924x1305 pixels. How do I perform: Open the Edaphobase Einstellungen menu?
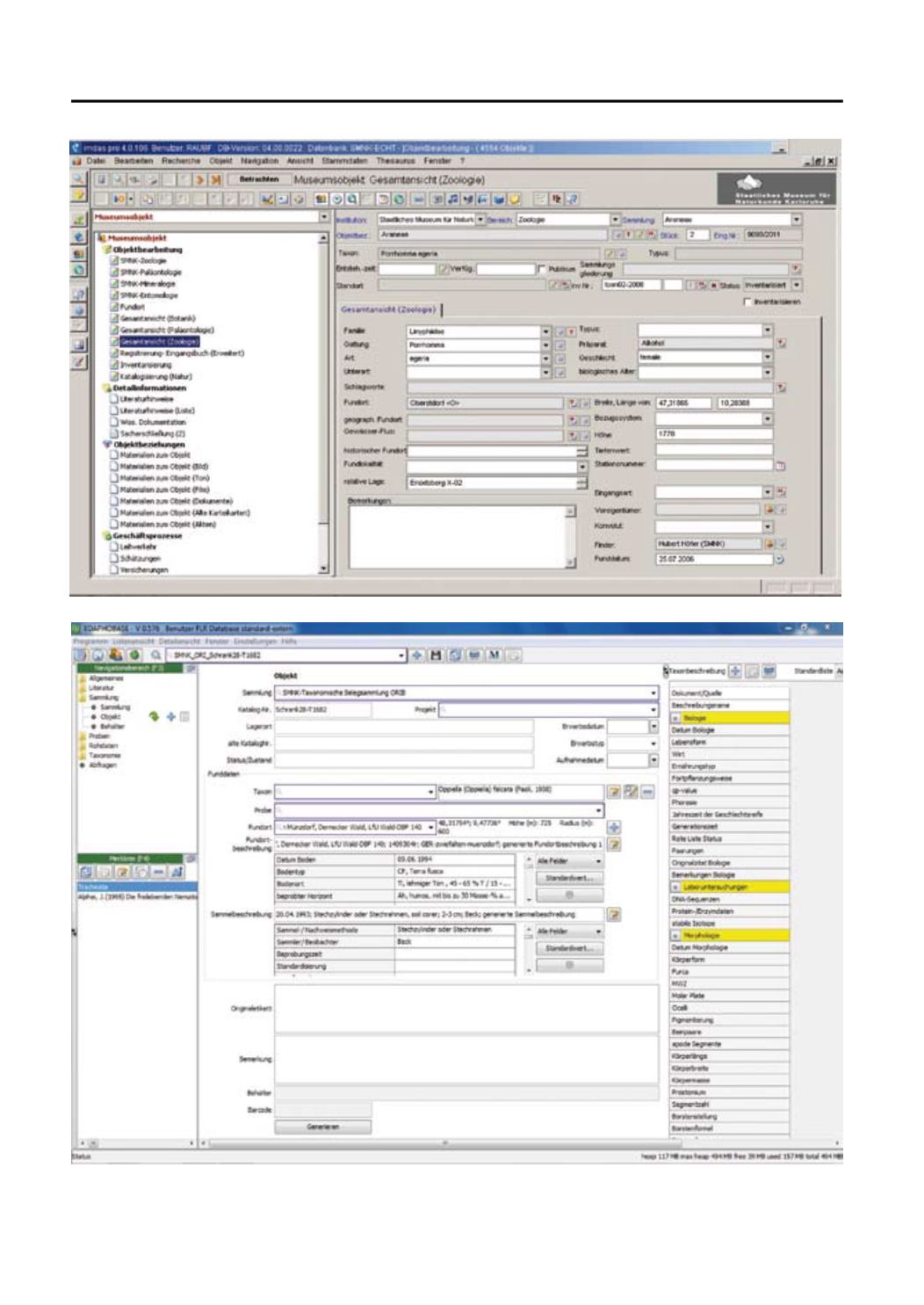point(256,642)
